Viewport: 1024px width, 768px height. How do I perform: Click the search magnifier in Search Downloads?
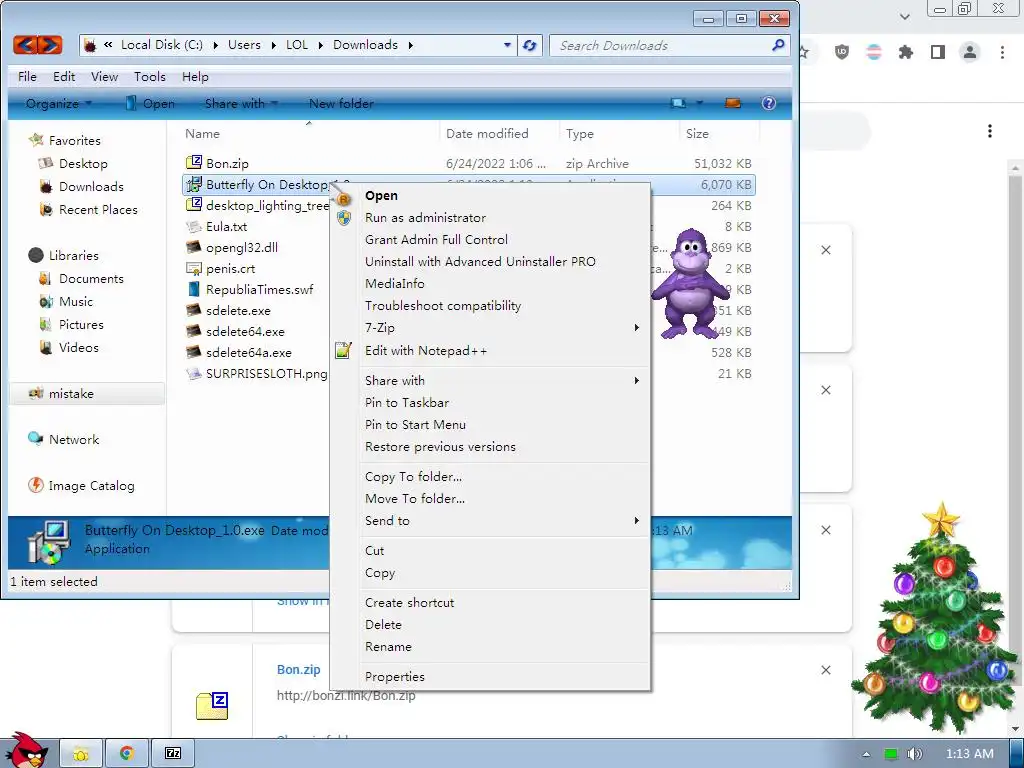click(778, 45)
